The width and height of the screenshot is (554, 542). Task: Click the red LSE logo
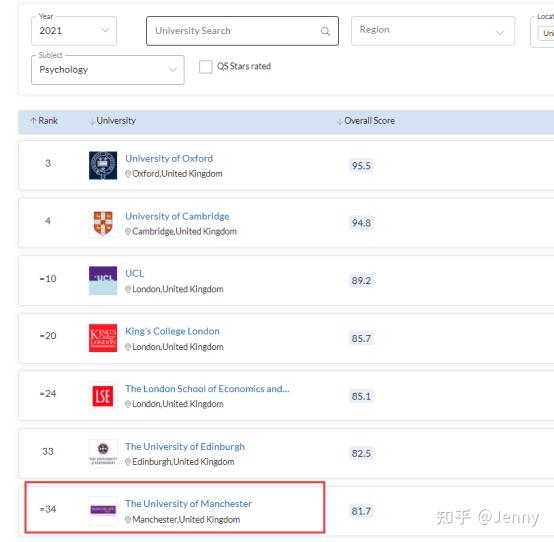point(103,396)
